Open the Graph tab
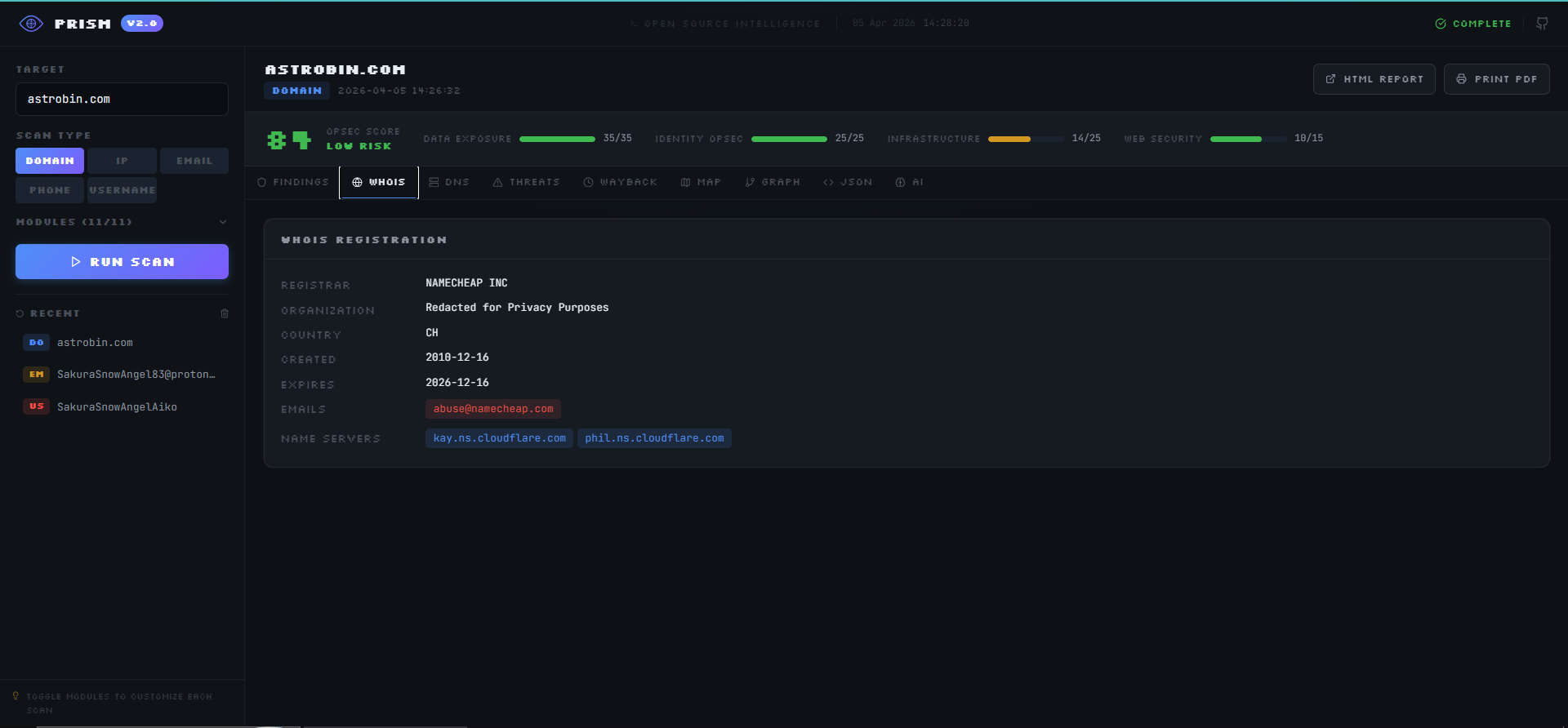The width and height of the screenshot is (1568, 728). click(773, 183)
